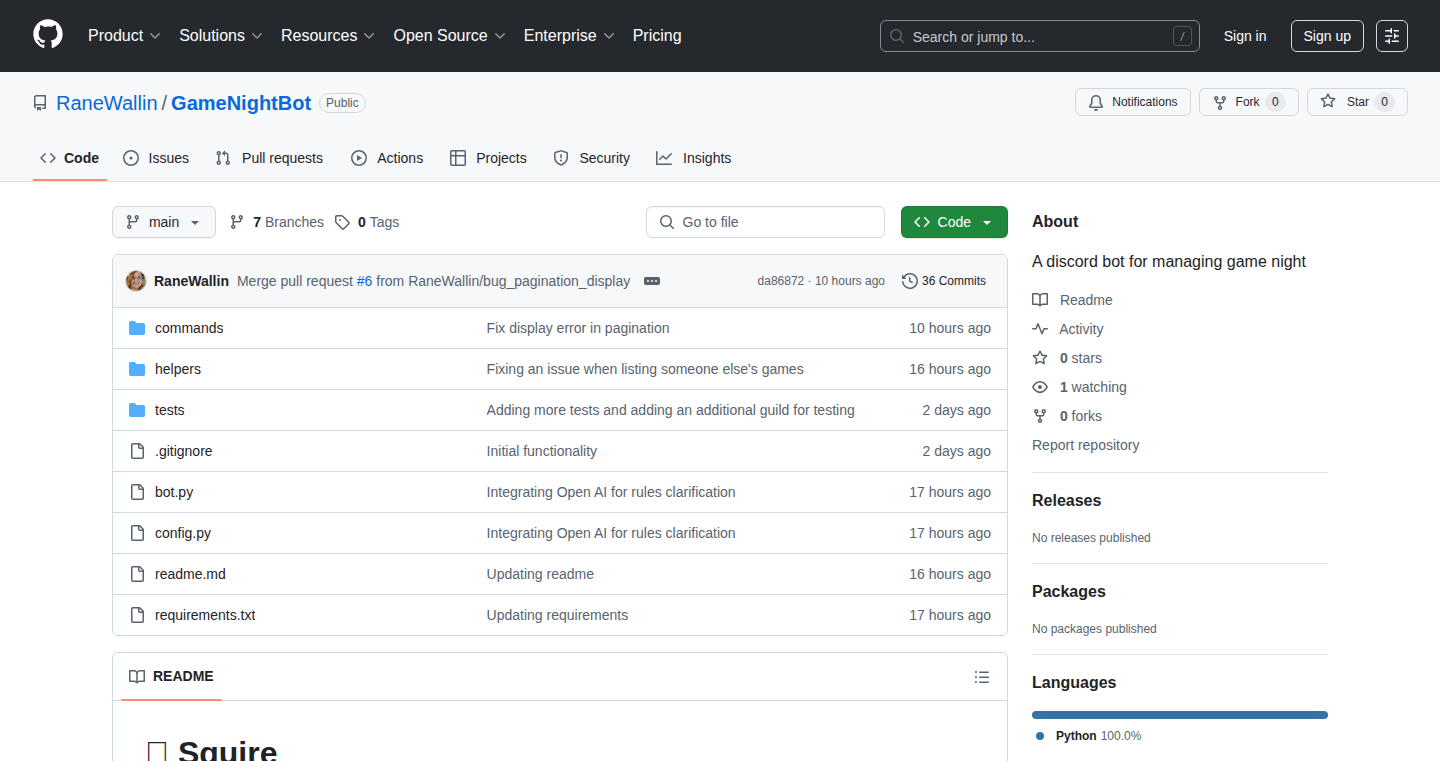
Task: Click the Releases heading link
Action: pyautogui.click(x=1067, y=500)
